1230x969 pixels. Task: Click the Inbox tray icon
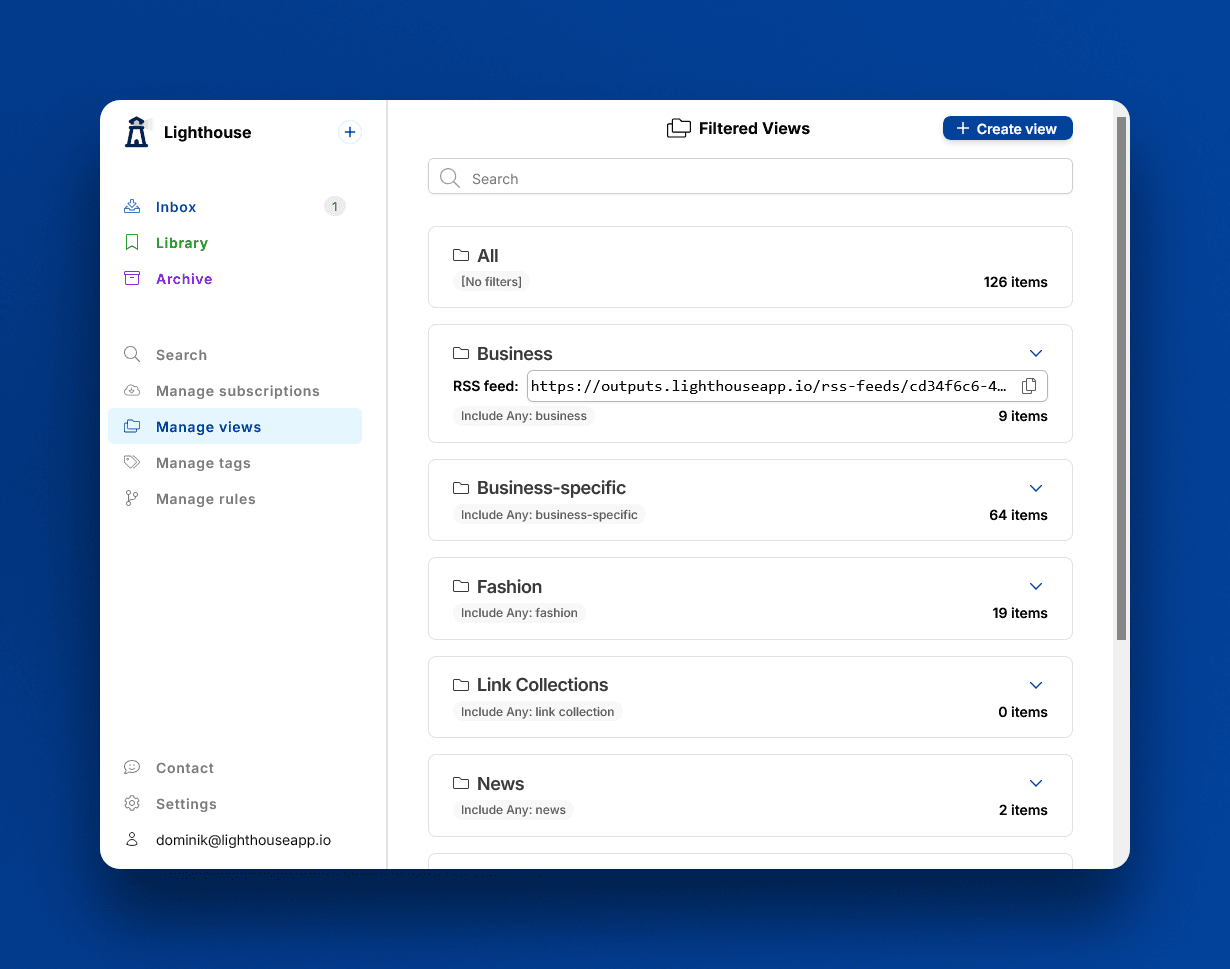click(x=132, y=207)
